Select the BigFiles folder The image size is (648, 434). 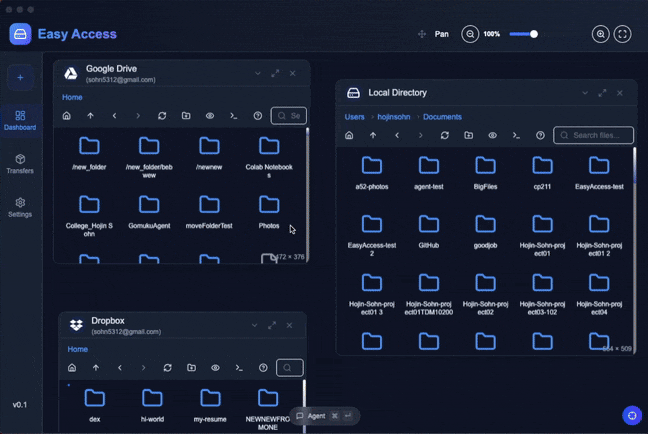[486, 173]
